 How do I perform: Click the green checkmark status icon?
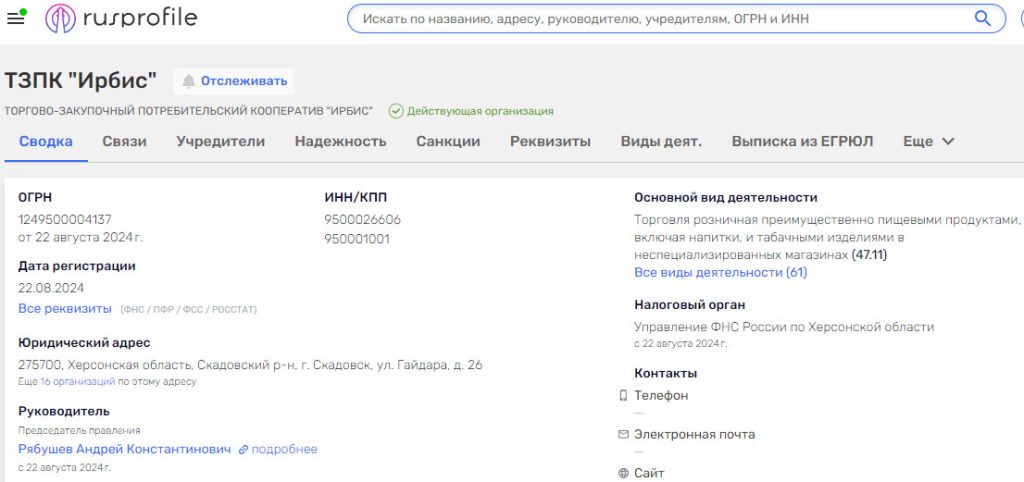(396, 111)
